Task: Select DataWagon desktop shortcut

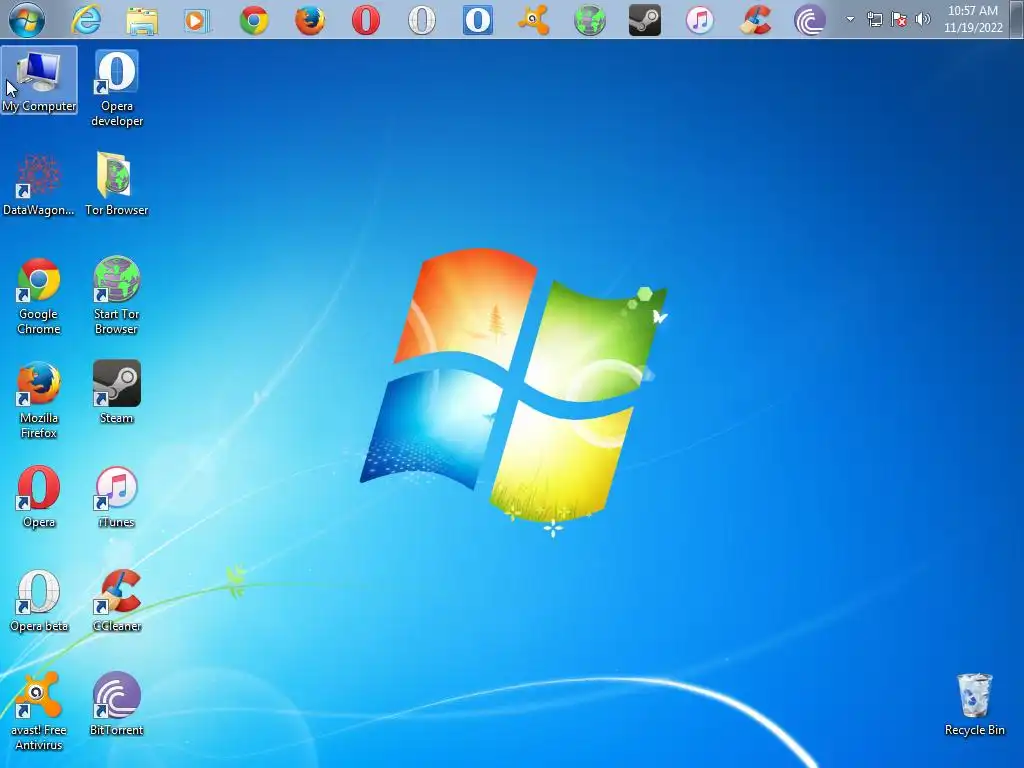Action: click(39, 185)
